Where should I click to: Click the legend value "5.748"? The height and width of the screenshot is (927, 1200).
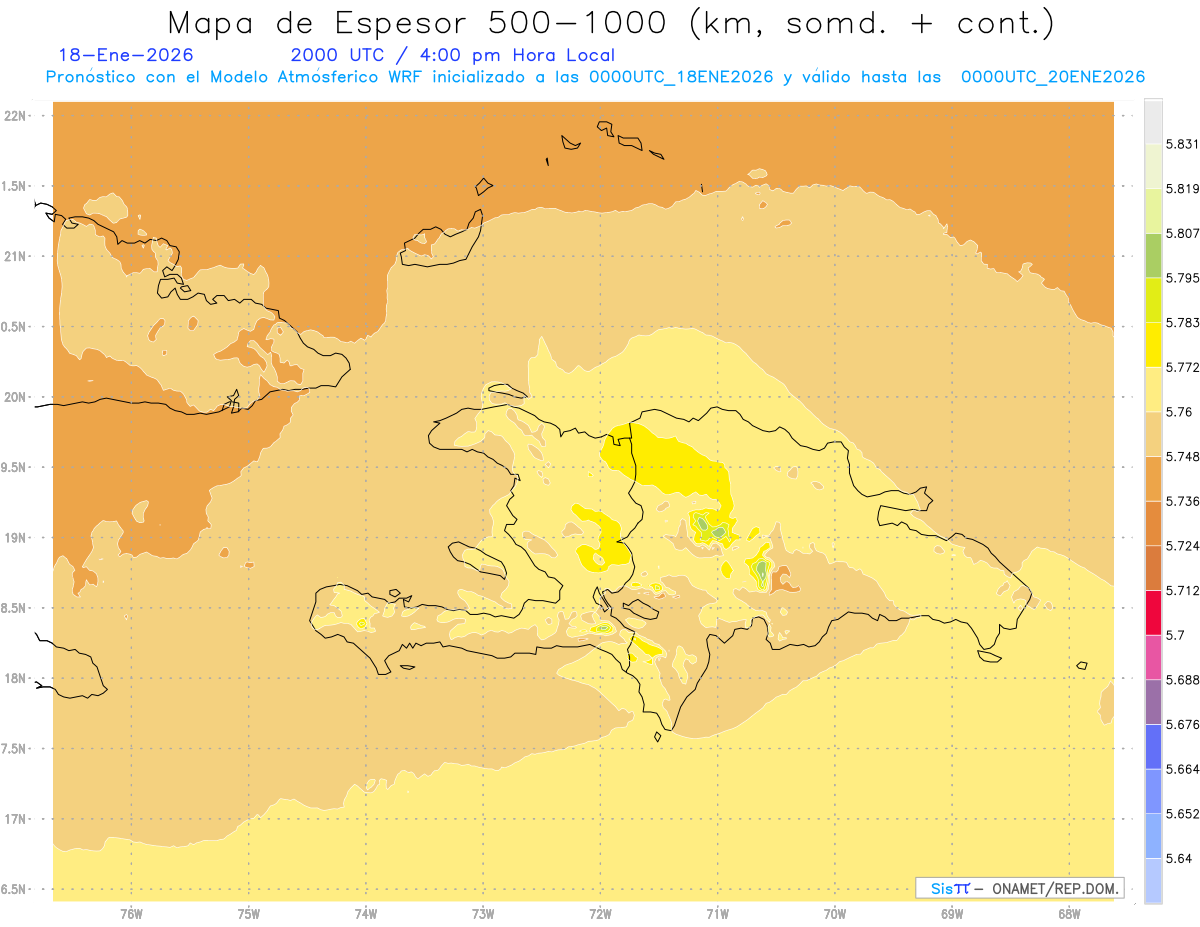pos(1182,456)
